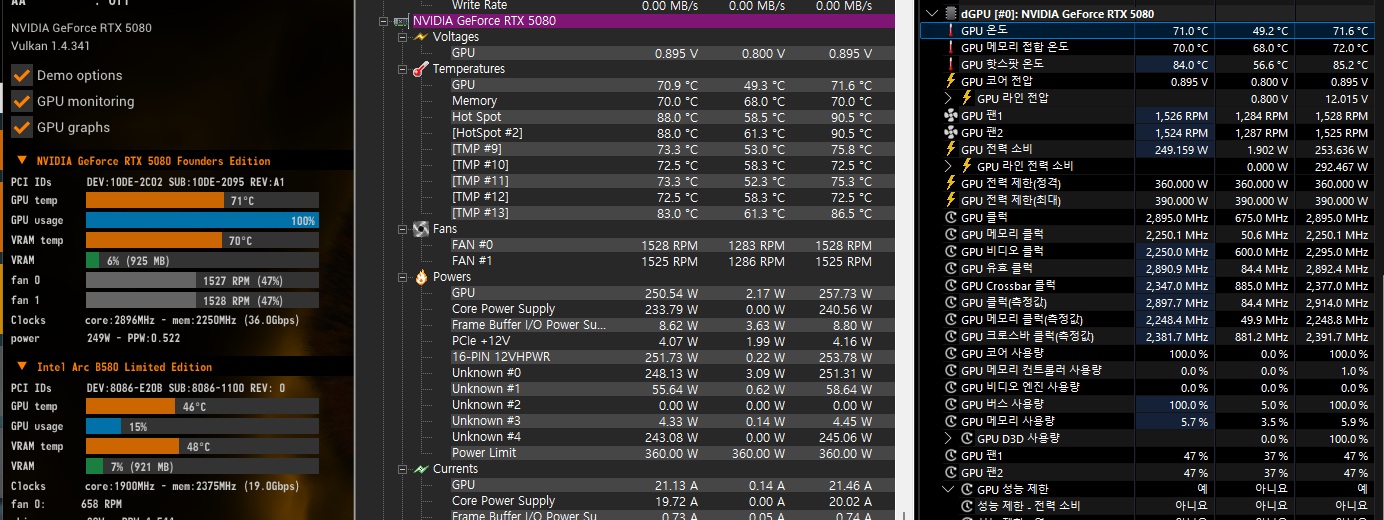Click the Arc B580 GPU usage 15% bar
This screenshot has height=520, width=1384.
[202, 427]
